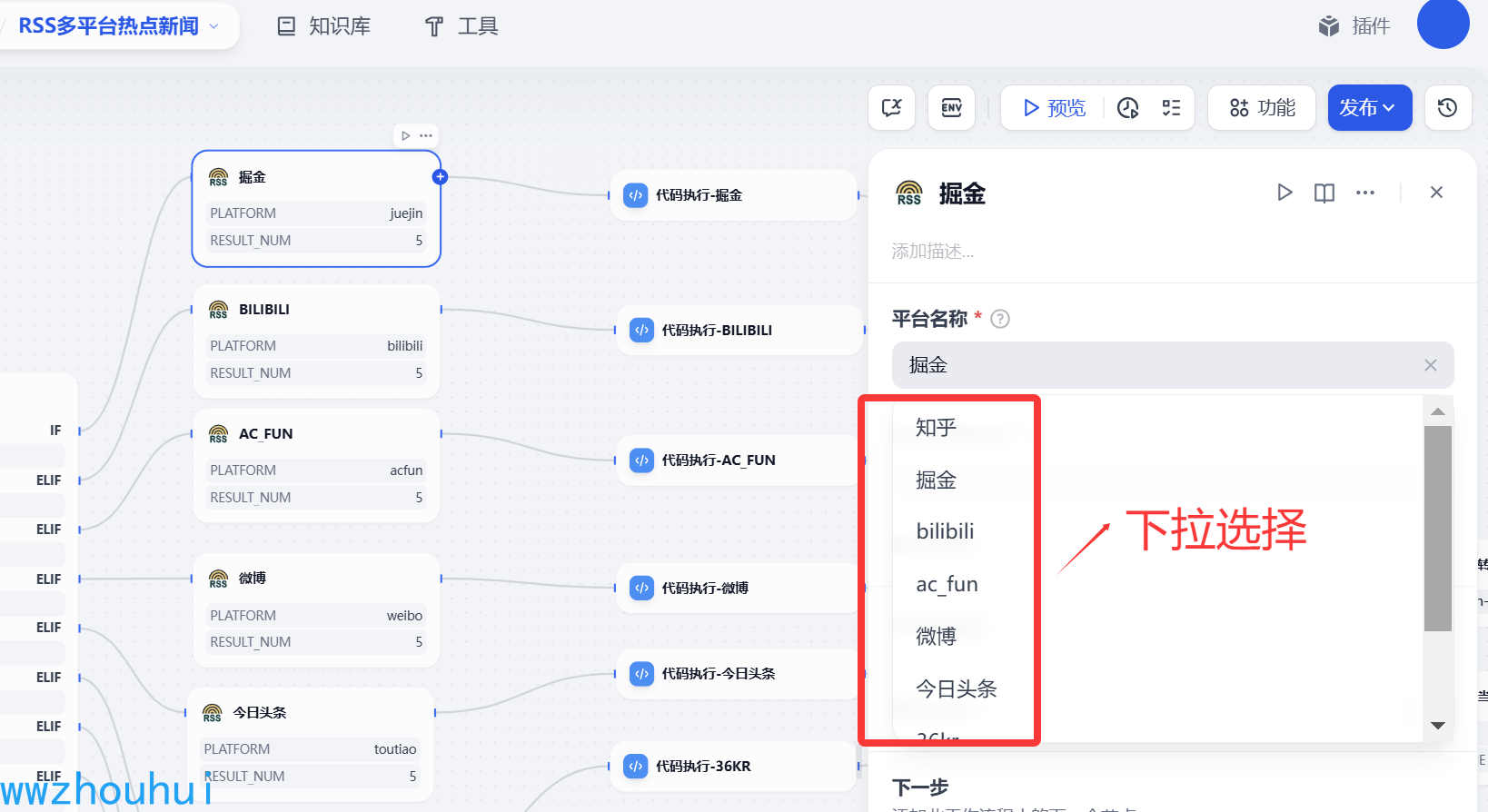The image size is (1488, 812).
Task: Click the 下一步 section heading
Action: (920, 787)
